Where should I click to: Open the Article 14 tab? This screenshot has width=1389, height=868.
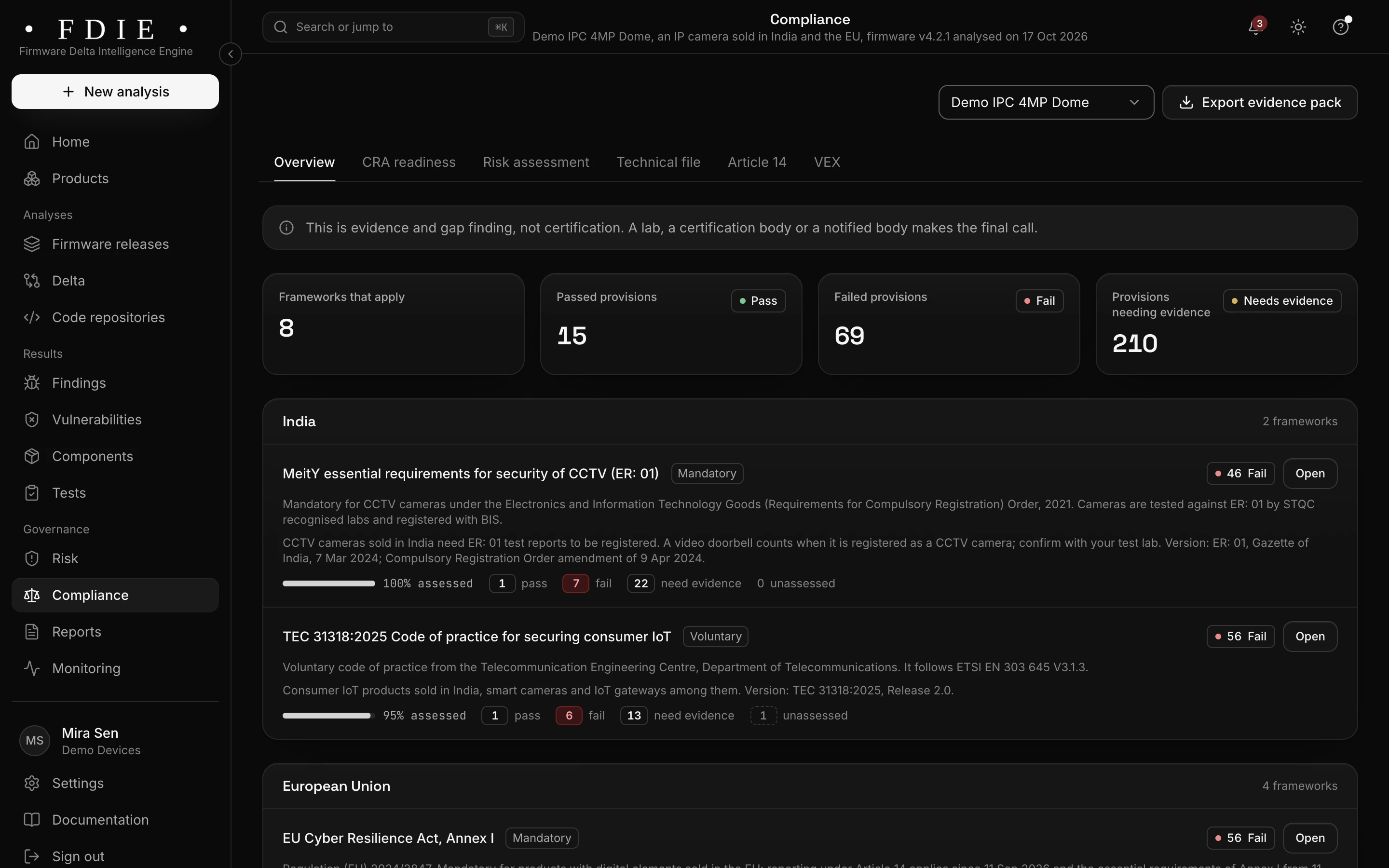point(757,163)
